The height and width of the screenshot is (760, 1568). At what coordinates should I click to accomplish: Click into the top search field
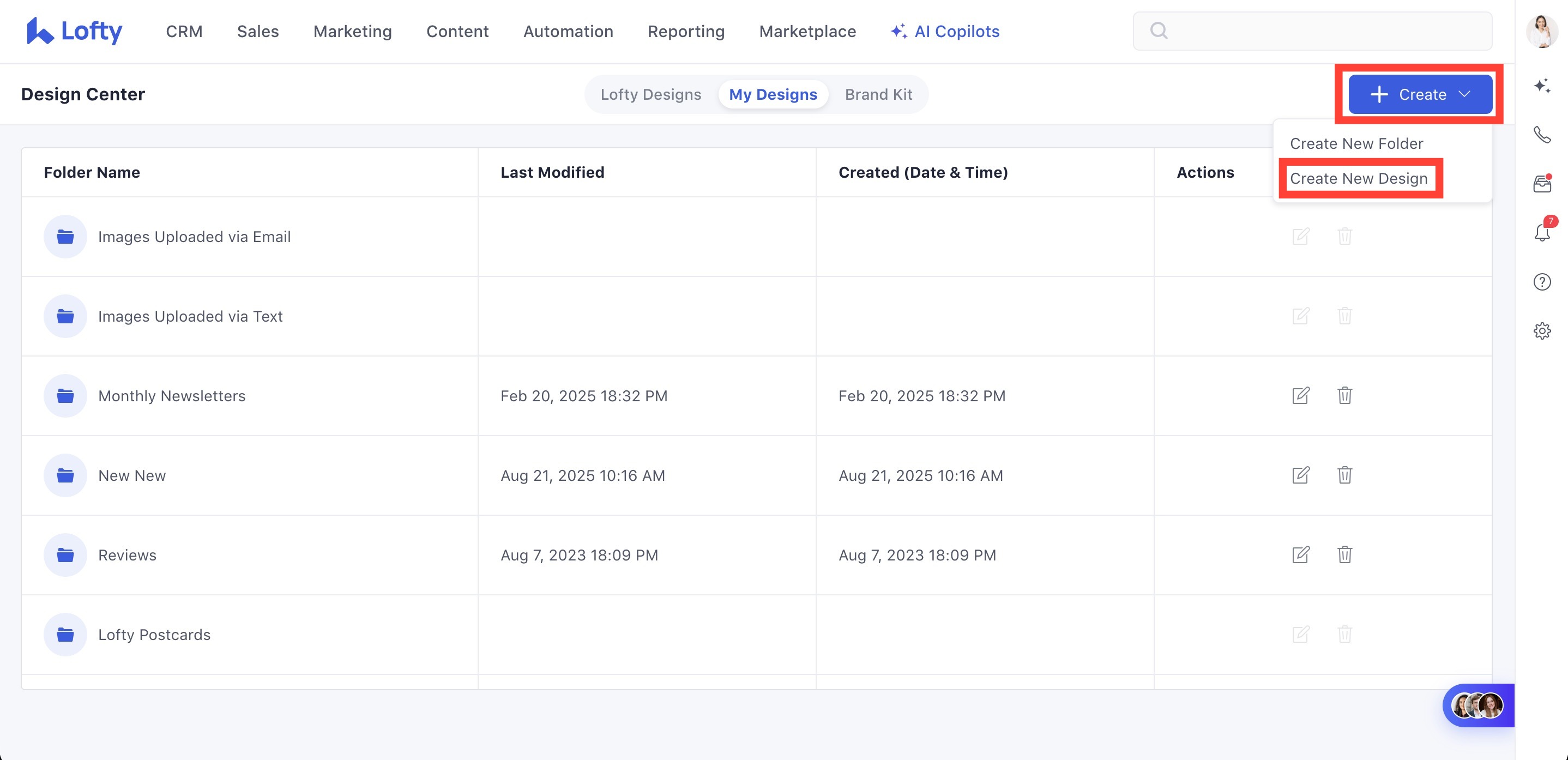tap(1312, 31)
